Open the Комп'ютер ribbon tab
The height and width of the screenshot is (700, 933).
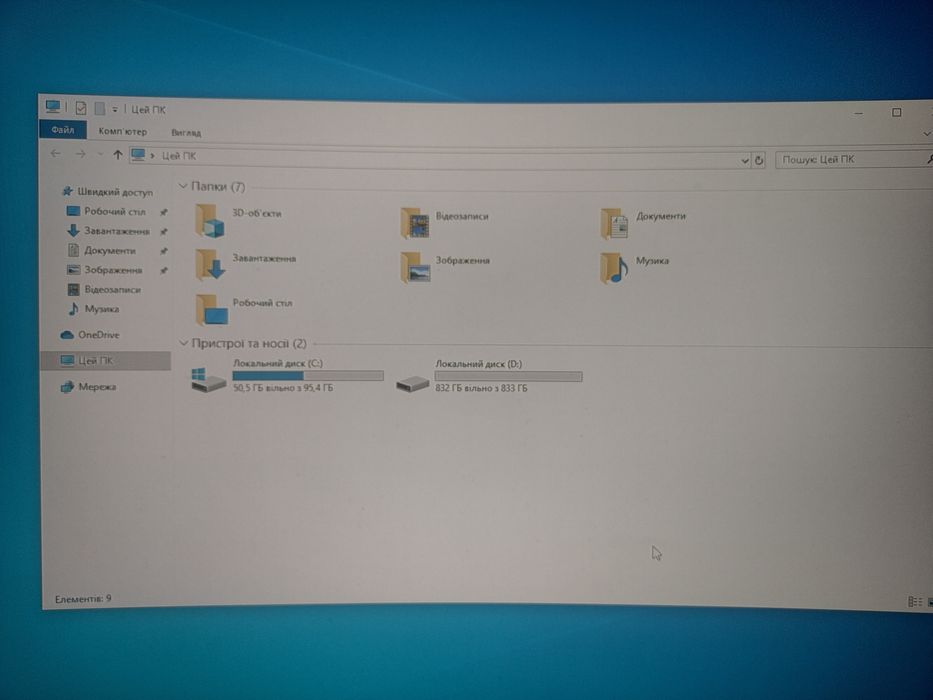click(x=123, y=131)
